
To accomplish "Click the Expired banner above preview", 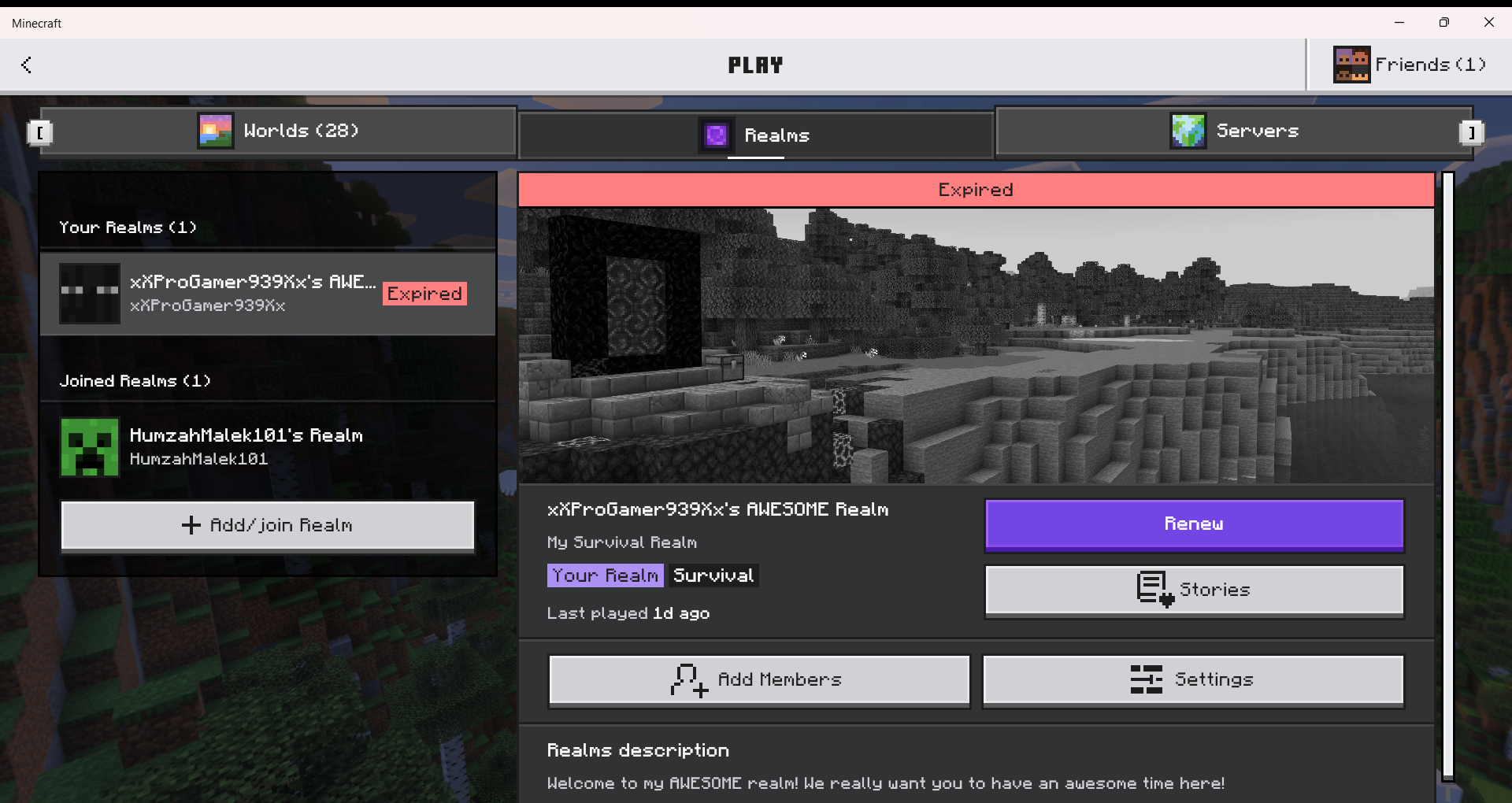I will point(976,190).
